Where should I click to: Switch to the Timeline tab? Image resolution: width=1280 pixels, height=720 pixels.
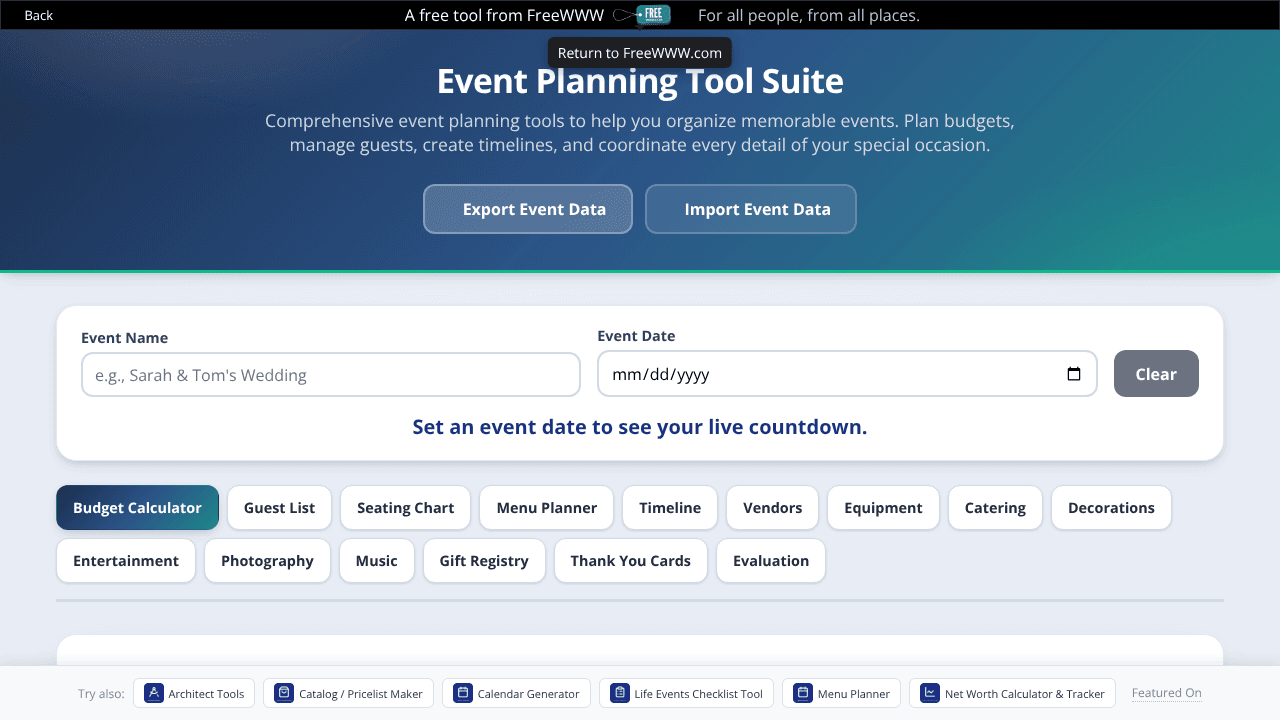[670, 508]
